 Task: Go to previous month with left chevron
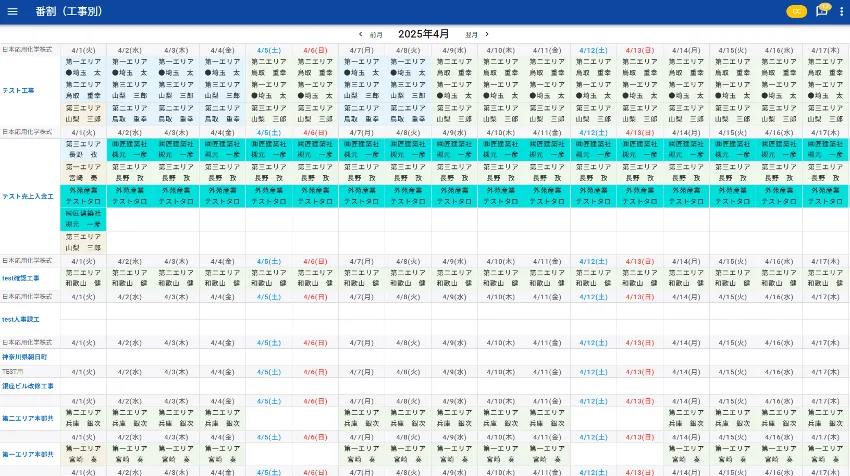[360, 34]
